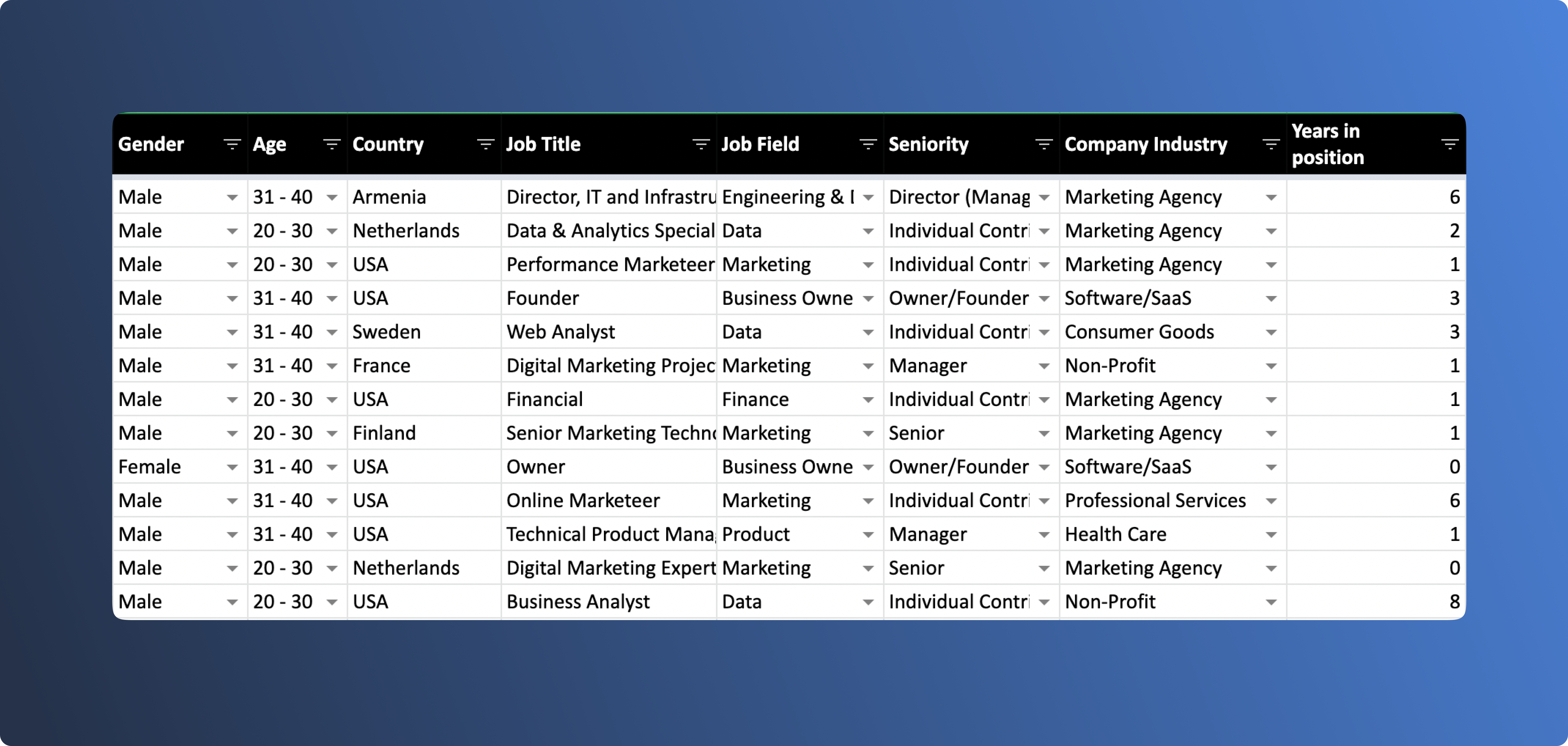1568x746 pixels.
Task: Expand the Health Care industry dropdown
Action: click(x=1271, y=535)
